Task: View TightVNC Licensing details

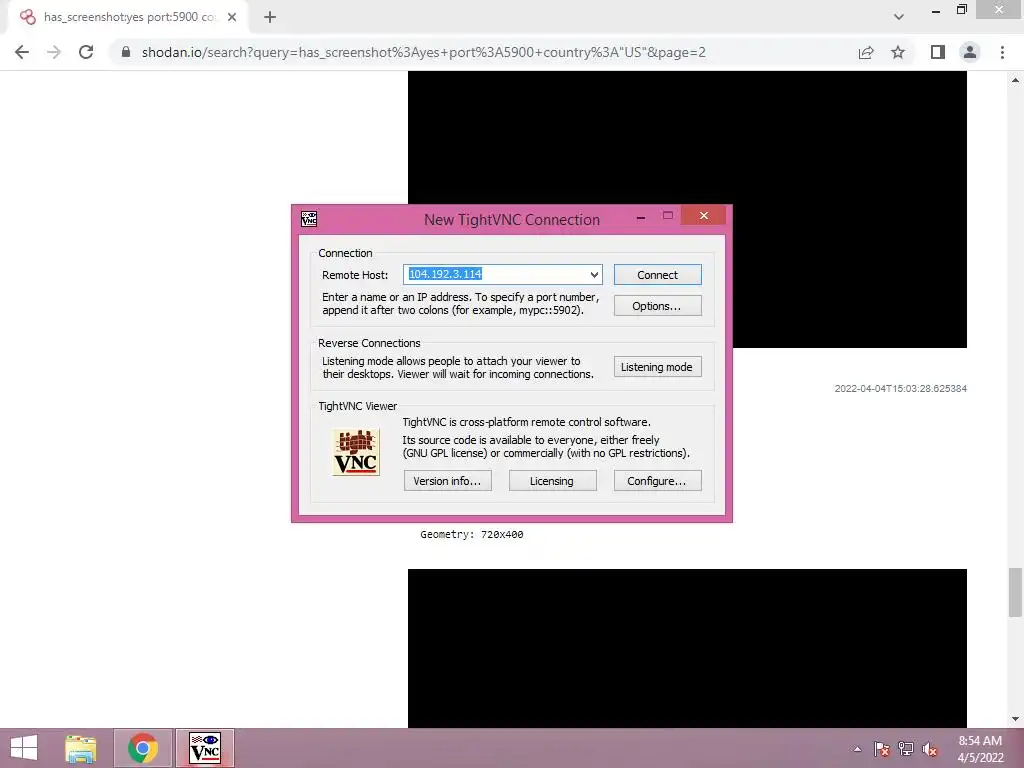Action: (x=552, y=481)
